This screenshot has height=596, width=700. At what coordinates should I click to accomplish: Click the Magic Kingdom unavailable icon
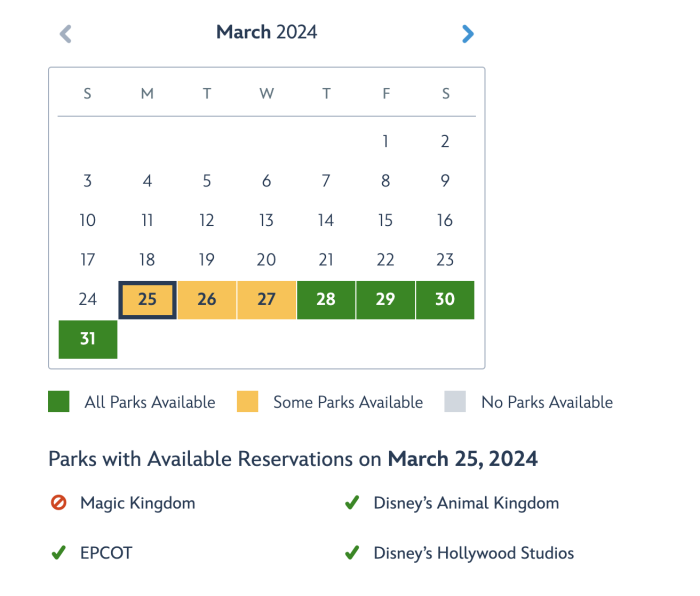click(x=58, y=504)
